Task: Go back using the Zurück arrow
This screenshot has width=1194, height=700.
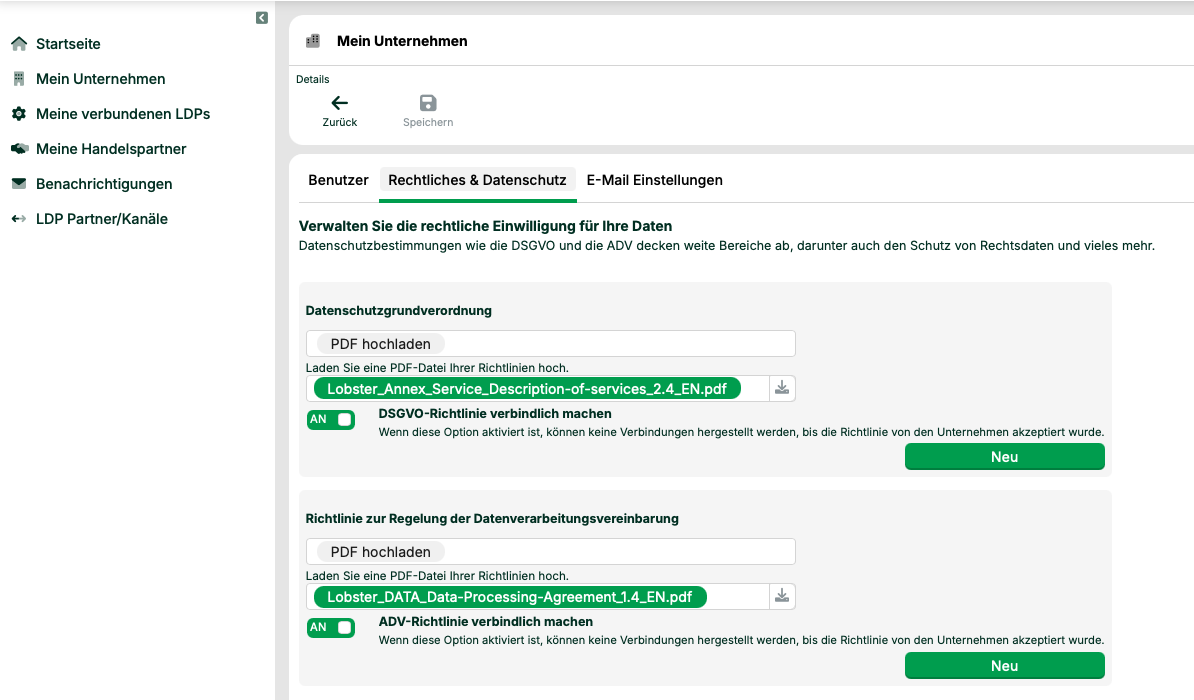Action: 340,103
